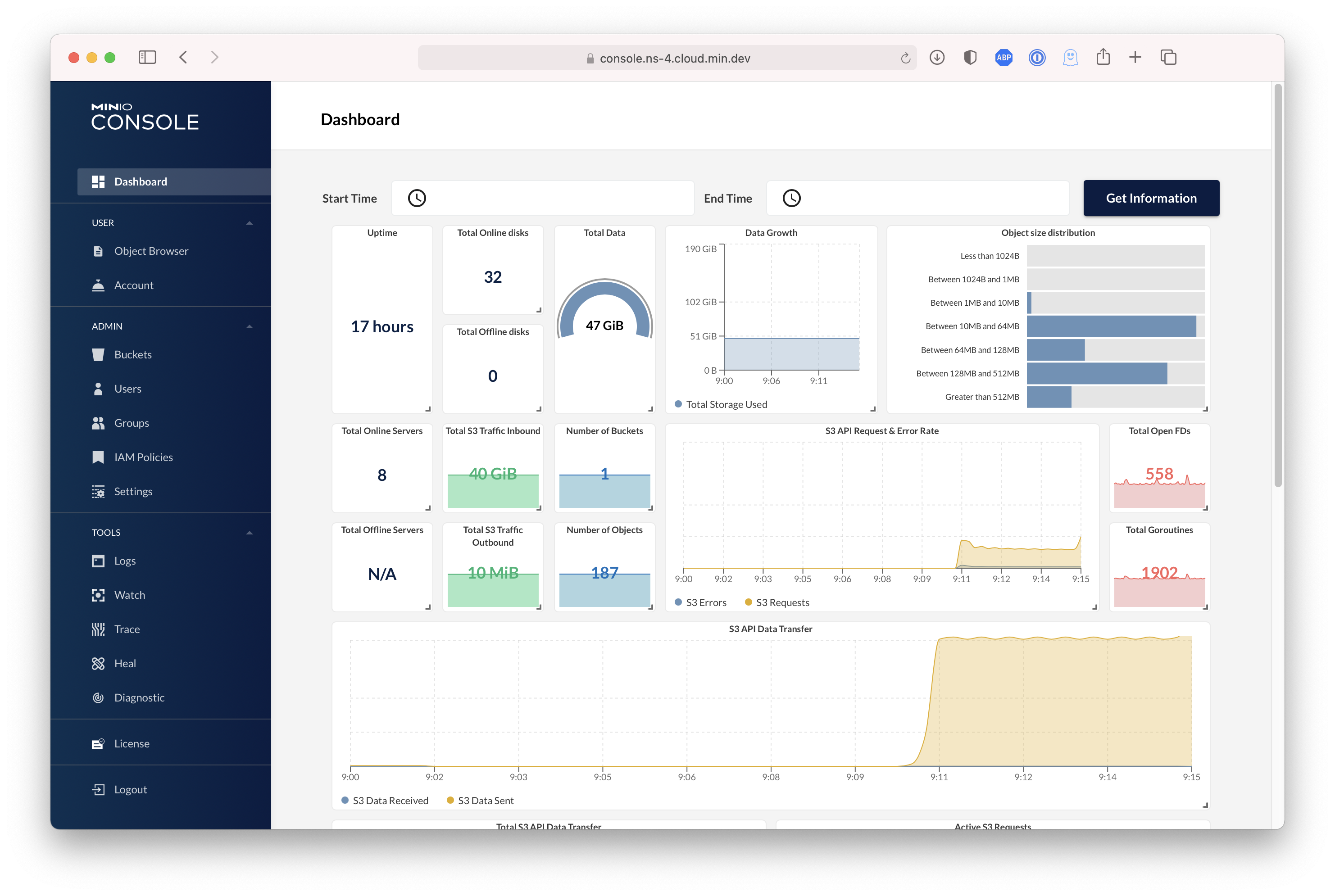The image size is (1335, 896).
Task: Collapse the ADMIN section
Action: click(249, 326)
